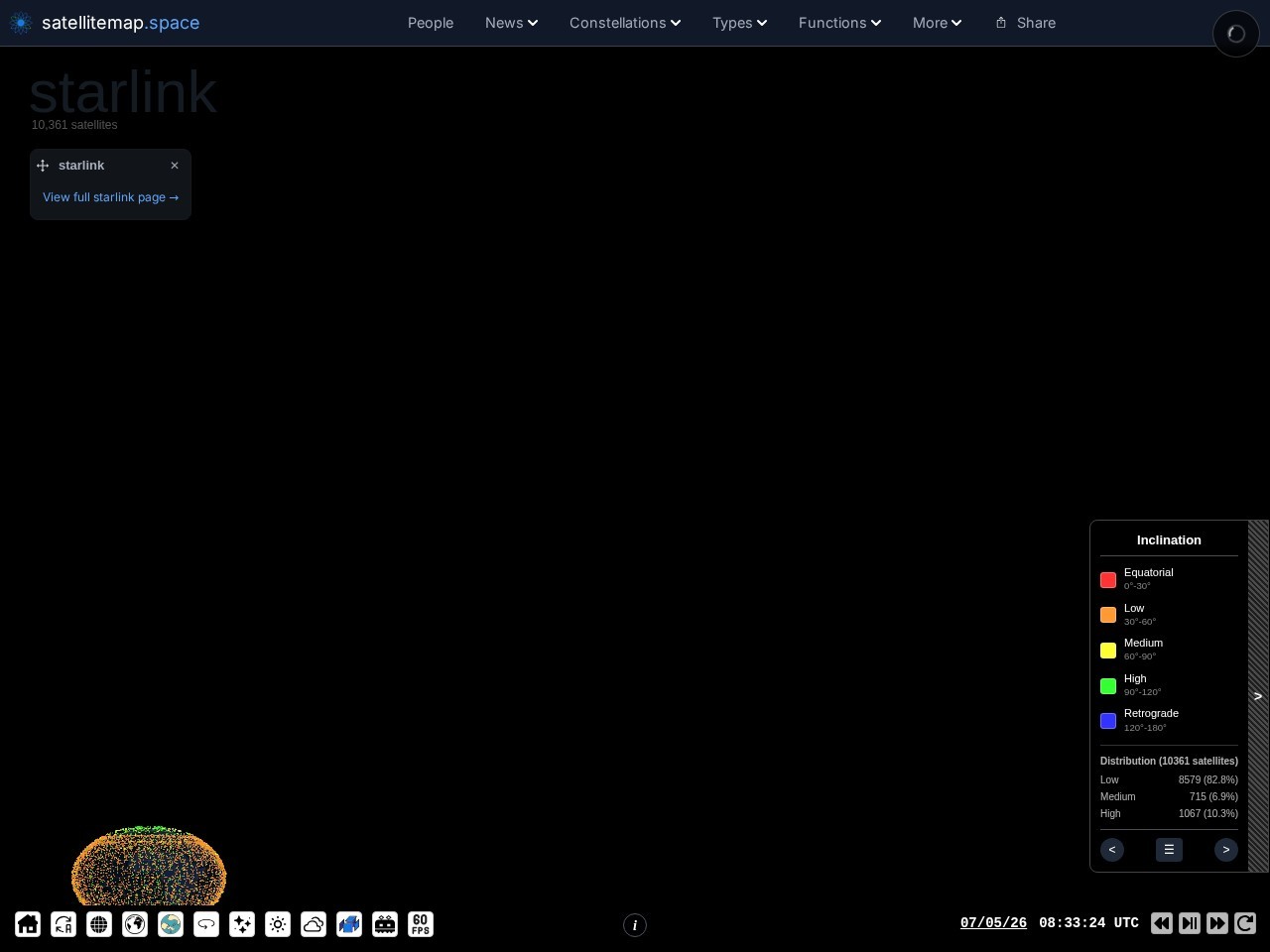Screen dimensions: 1270x952
Task: Open the legend list menu button
Action: pyautogui.click(x=1169, y=850)
